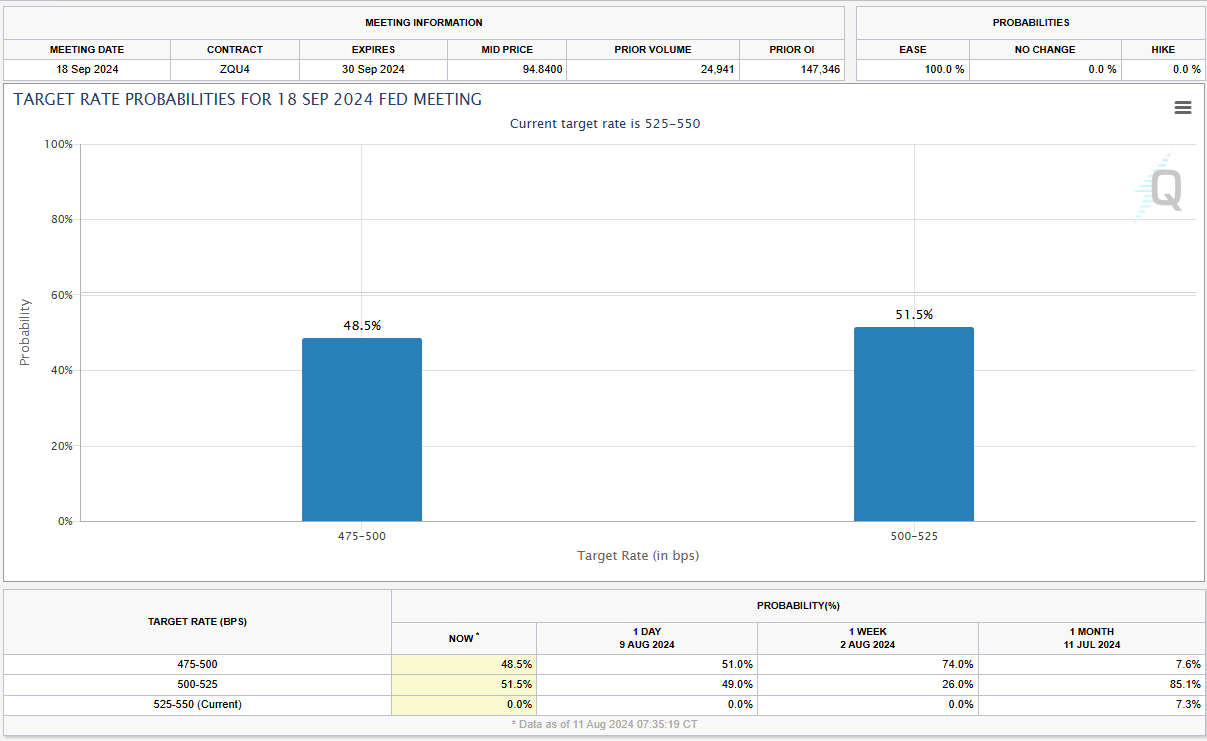Screen dimensions: 1207x741
Task: Click the NOW column header
Action: point(463,638)
